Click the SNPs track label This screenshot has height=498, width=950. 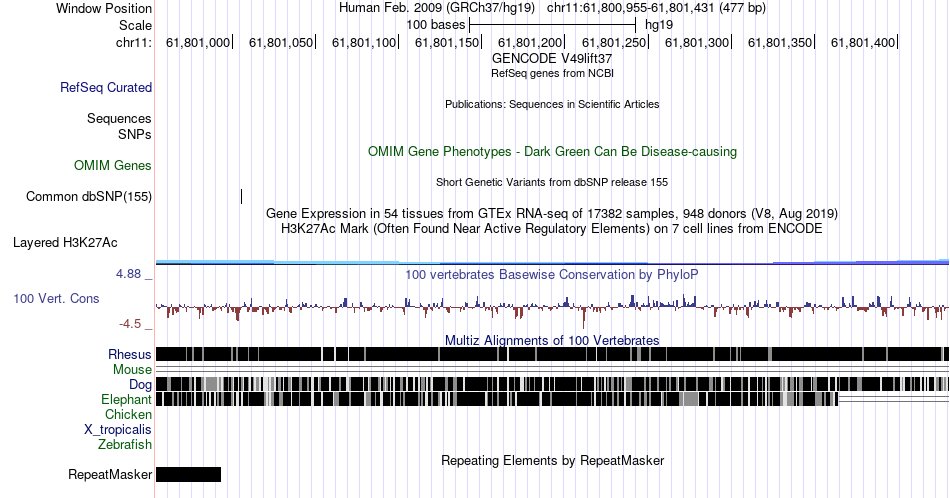pos(135,134)
